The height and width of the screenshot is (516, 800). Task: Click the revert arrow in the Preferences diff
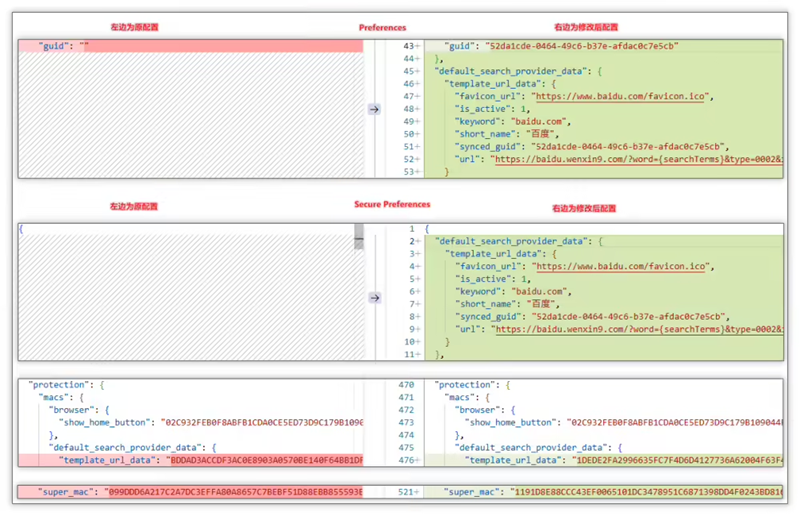pyautogui.click(x=374, y=109)
